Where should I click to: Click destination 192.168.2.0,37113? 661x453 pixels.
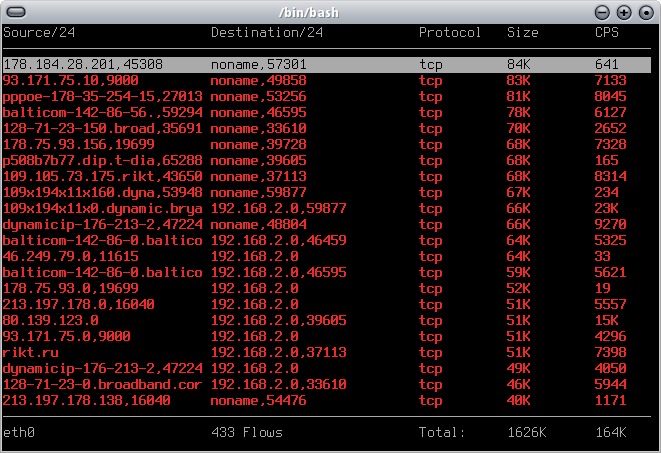pyautogui.click(x=279, y=353)
